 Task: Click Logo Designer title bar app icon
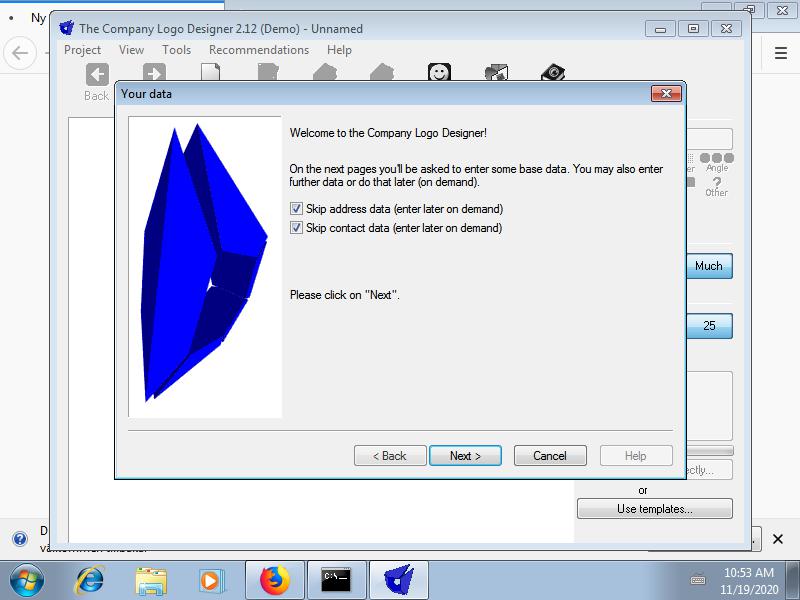[x=67, y=28]
